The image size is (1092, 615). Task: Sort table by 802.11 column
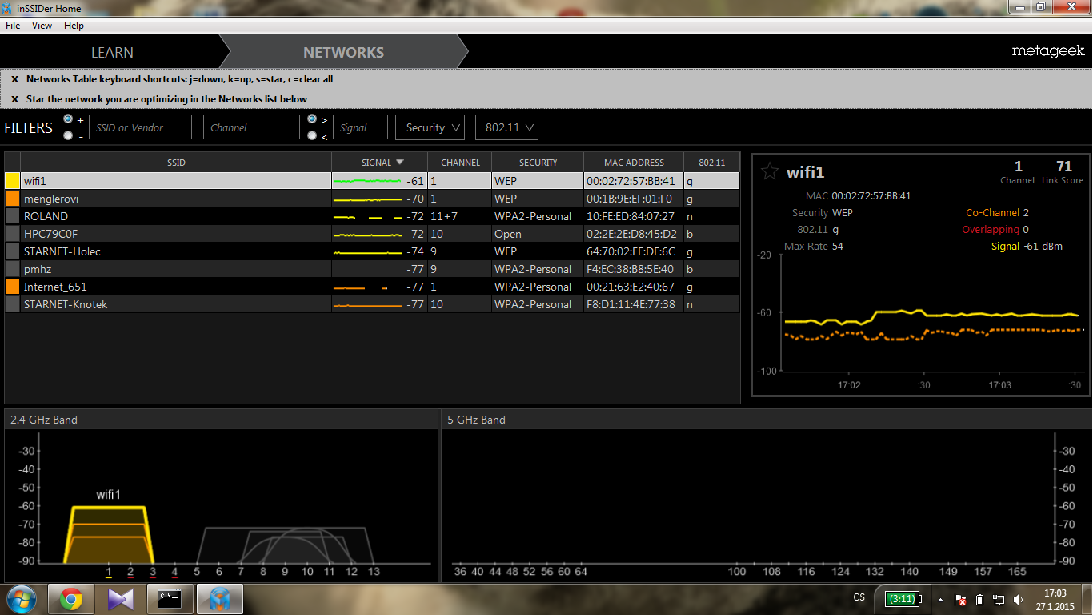pos(711,162)
